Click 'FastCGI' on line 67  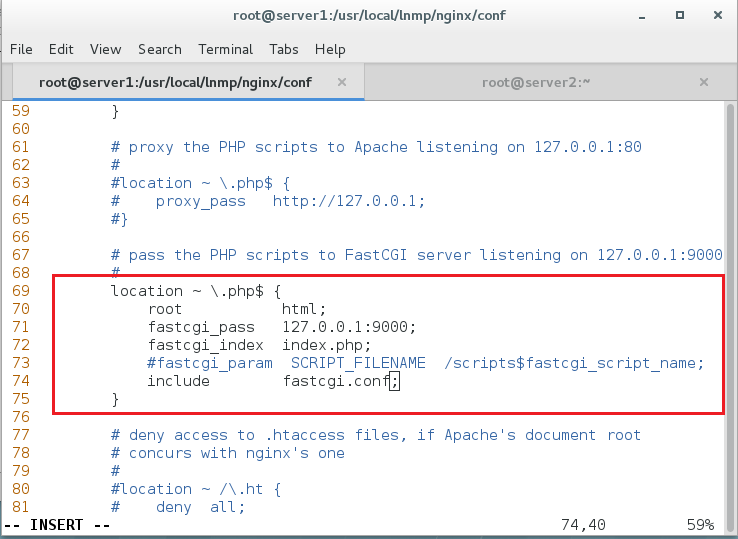coord(376,255)
